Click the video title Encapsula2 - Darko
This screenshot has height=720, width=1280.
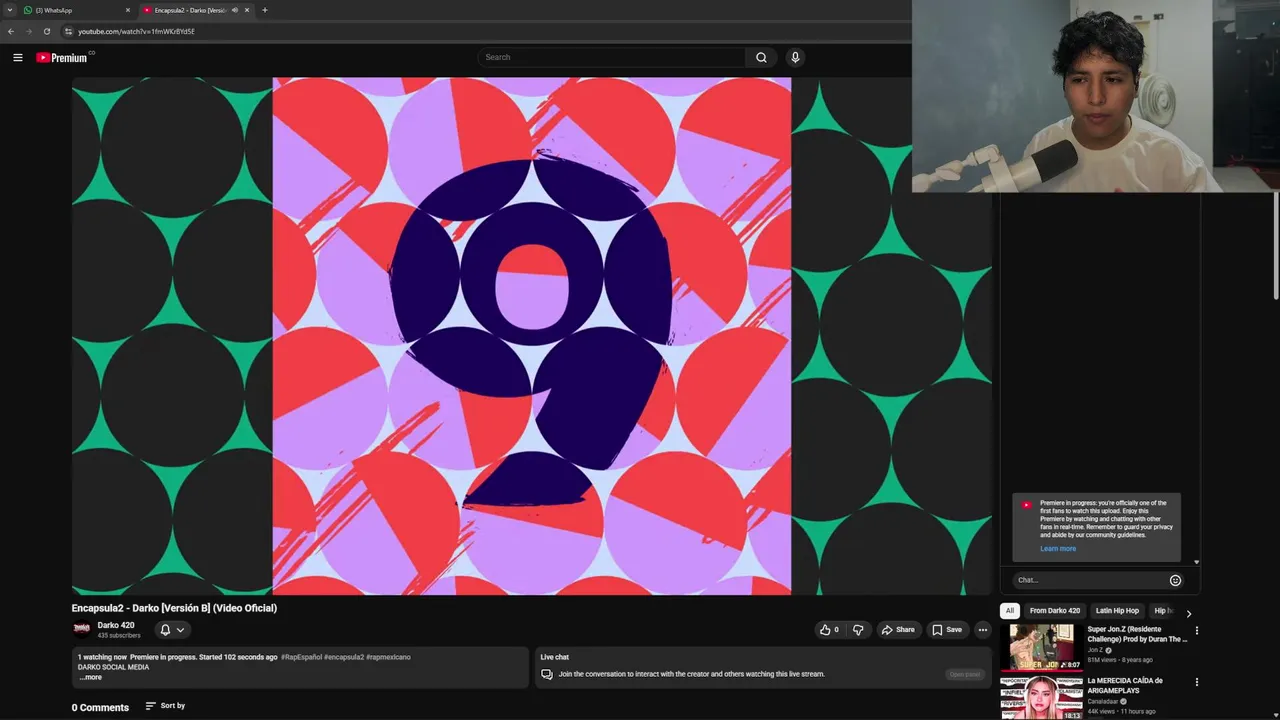[x=174, y=608]
